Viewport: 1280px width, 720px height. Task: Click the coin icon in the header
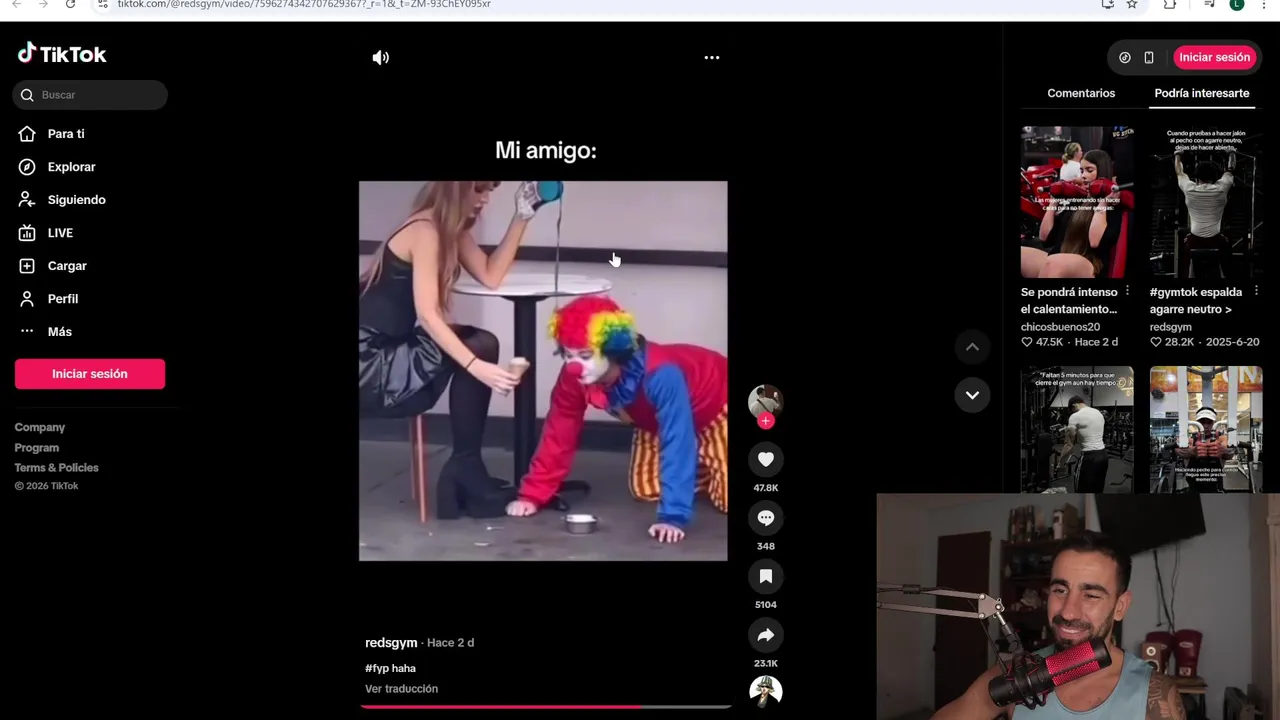coord(1125,58)
